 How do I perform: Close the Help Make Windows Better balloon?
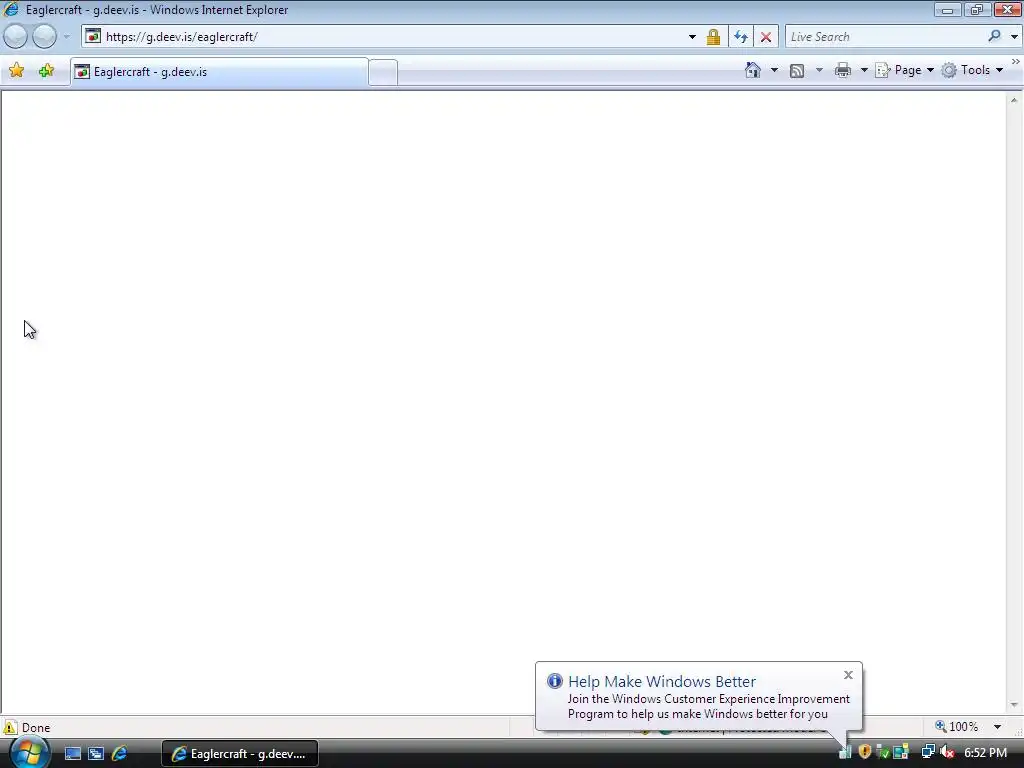point(848,675)
